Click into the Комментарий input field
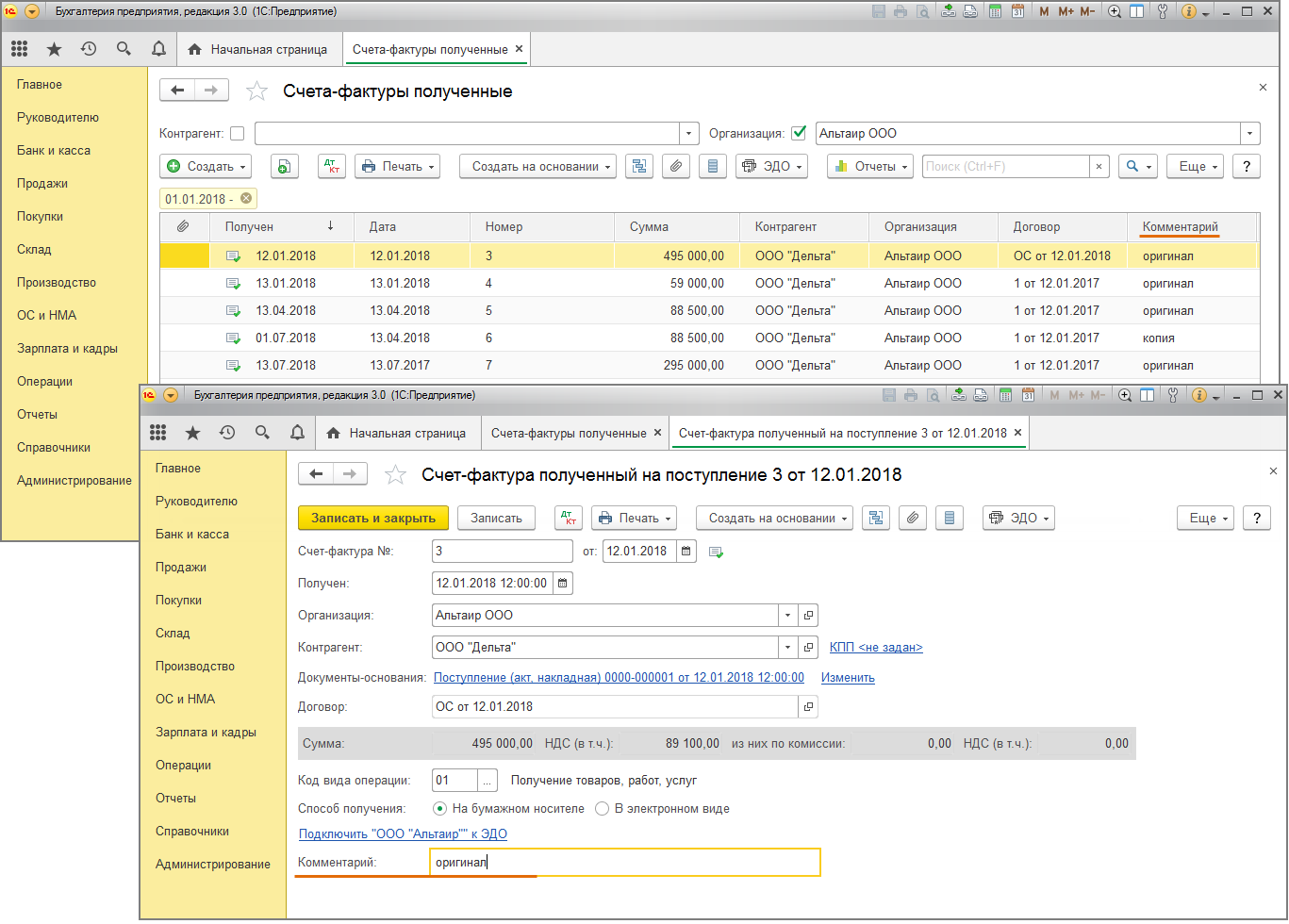The height and width of the screenshot is (924, 1289). tap(625, 862)
